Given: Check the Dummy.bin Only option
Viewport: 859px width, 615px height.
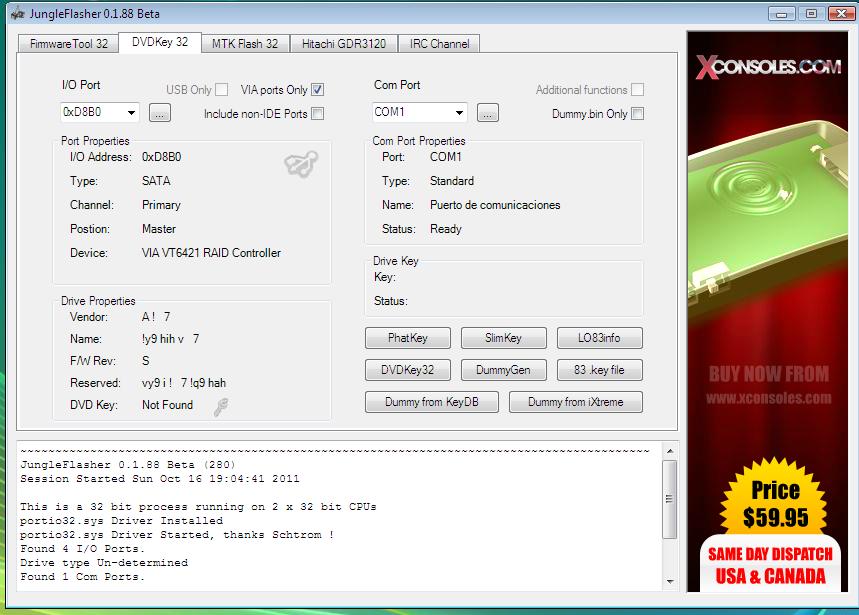Looking at the screenshot, I should click(637, 113).
